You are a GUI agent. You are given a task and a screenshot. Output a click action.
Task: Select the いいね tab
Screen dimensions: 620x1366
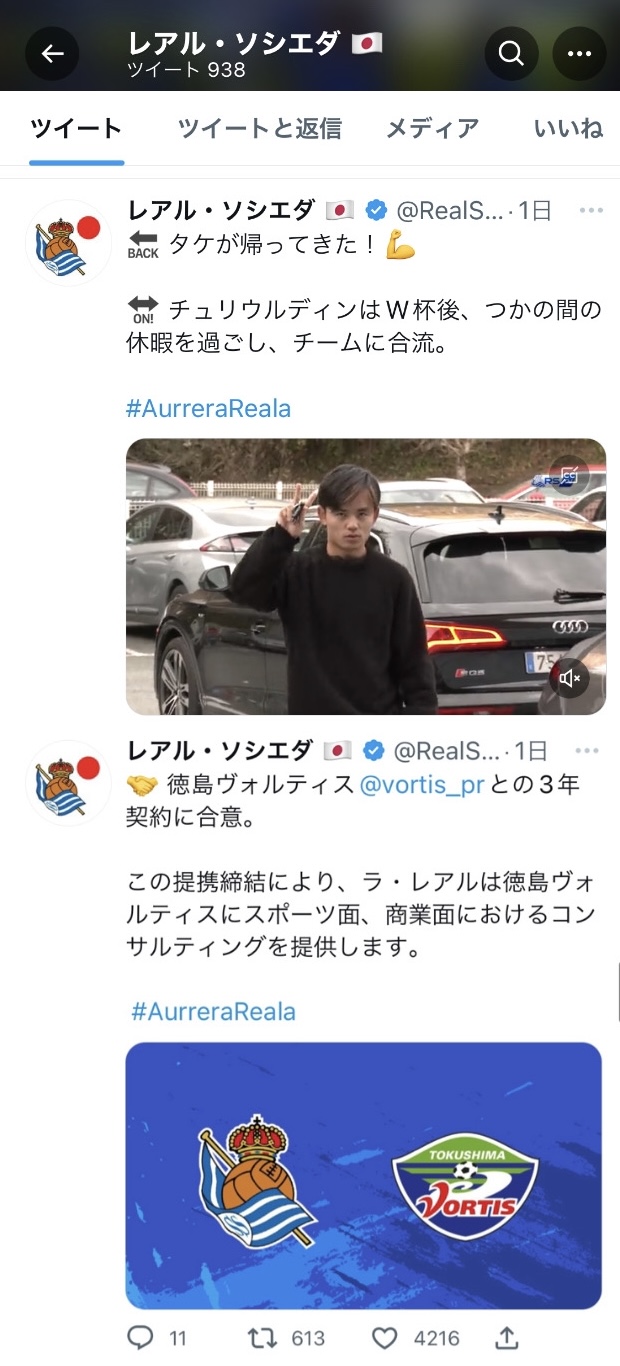tap(569, 128)
